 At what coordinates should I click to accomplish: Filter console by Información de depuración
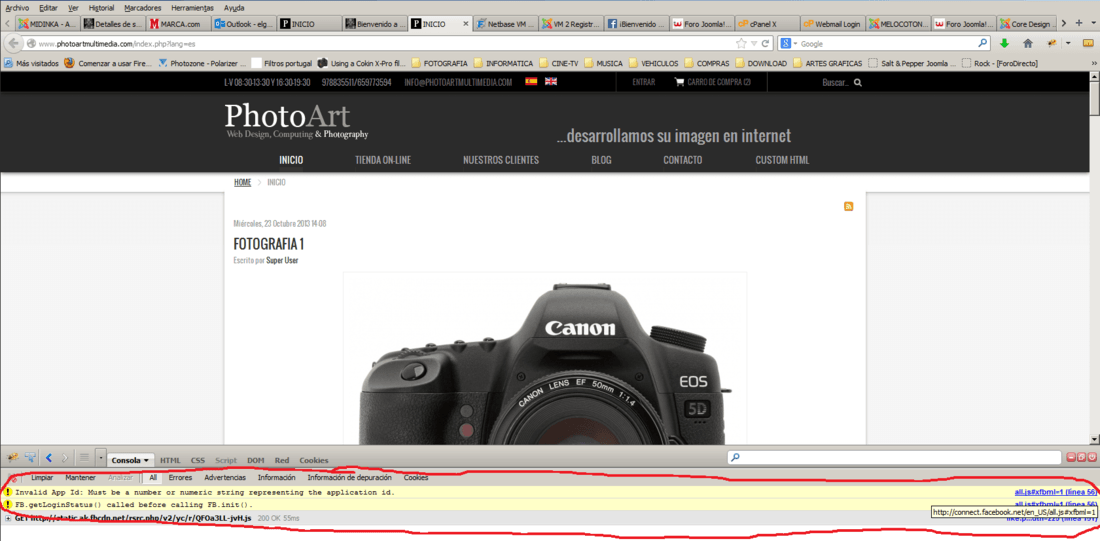[349, 478]
